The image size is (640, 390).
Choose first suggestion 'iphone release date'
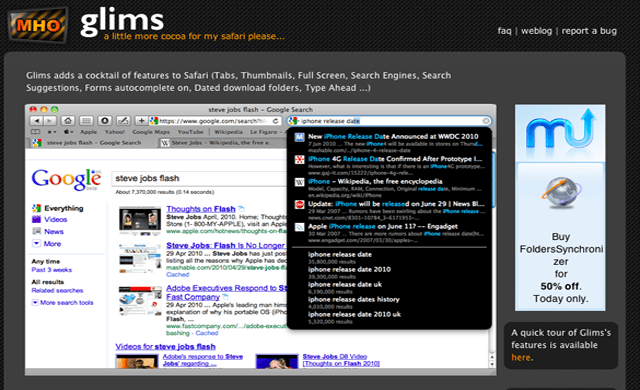point(340,254)
